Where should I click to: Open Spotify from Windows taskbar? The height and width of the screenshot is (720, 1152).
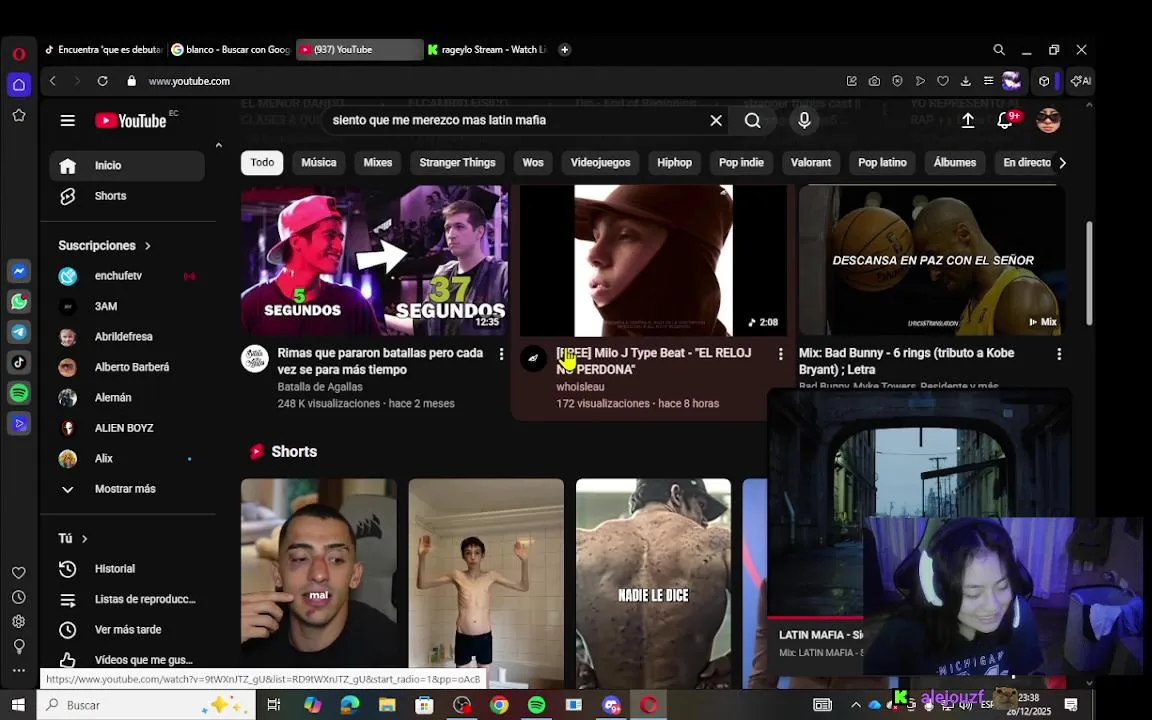coord(536,705)
